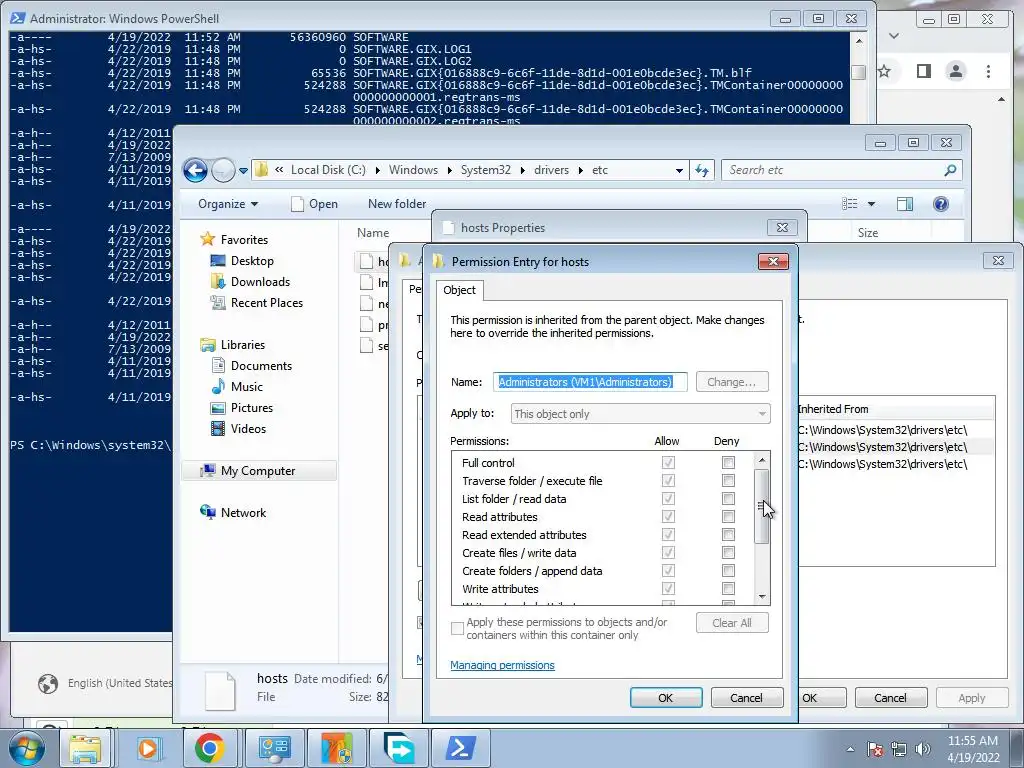Open the Videos library

click(x=248, y=428)
